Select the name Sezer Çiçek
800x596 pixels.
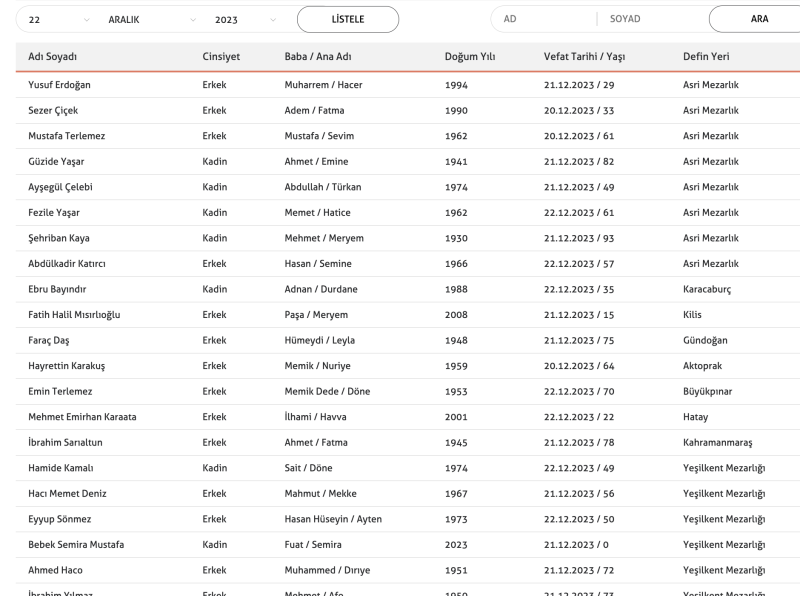tap(53, 110)
